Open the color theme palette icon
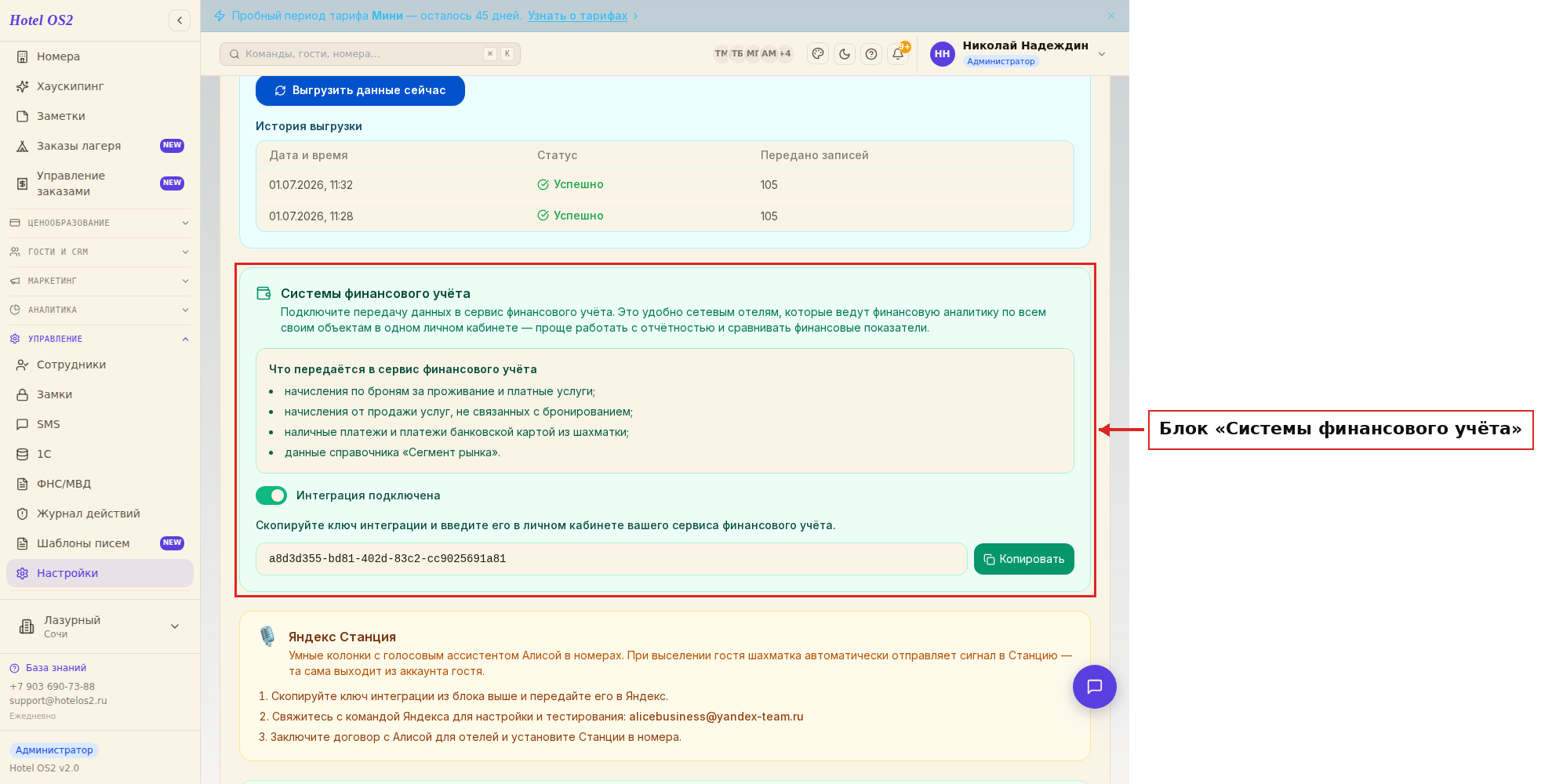Screen dimensions: 1552x784 pos(818,54)
